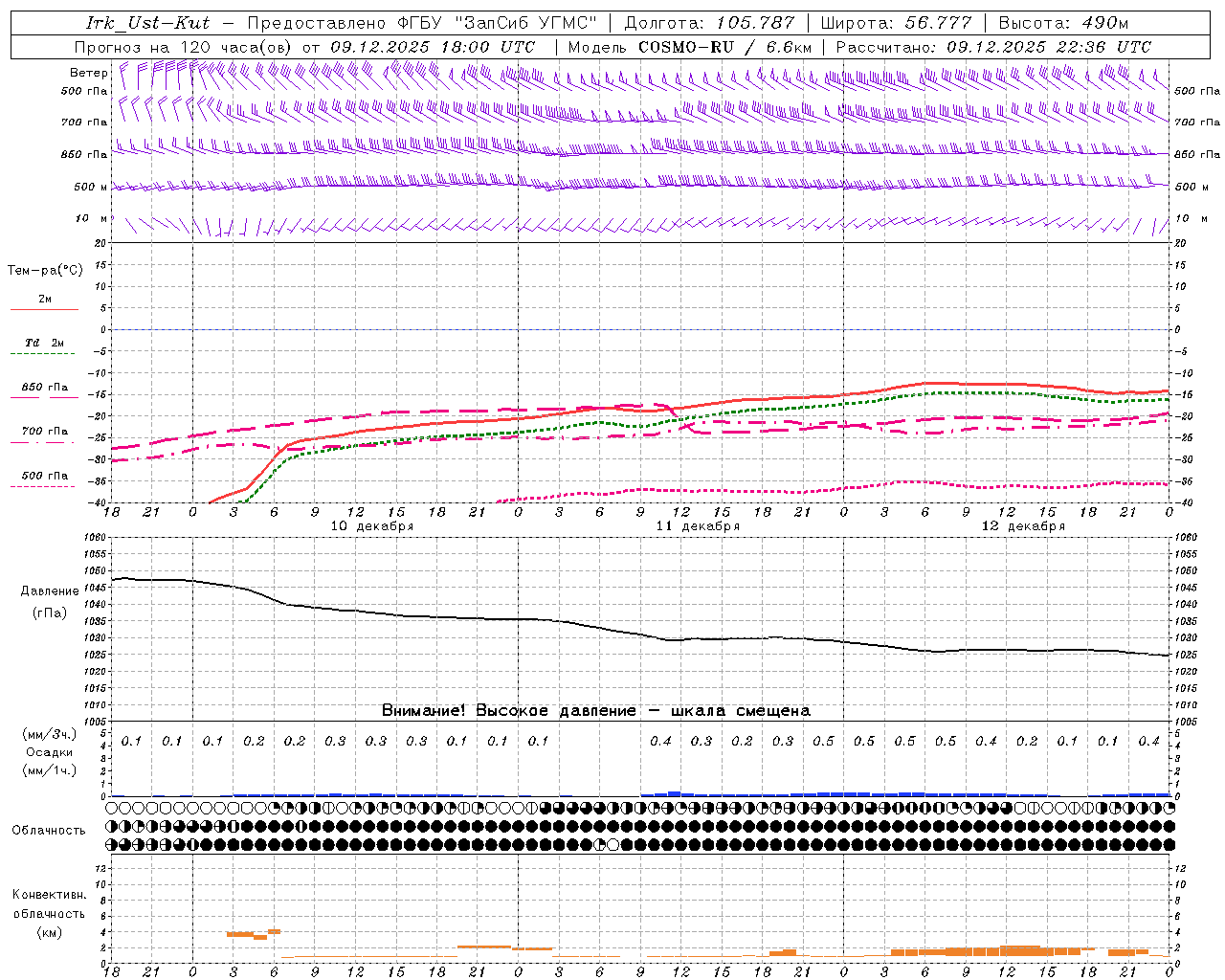Viewport: 1225px width, 980px height.
Task: Click the (мм/3ч.) precipitation unit label
Action: click(x=50, y=734)
